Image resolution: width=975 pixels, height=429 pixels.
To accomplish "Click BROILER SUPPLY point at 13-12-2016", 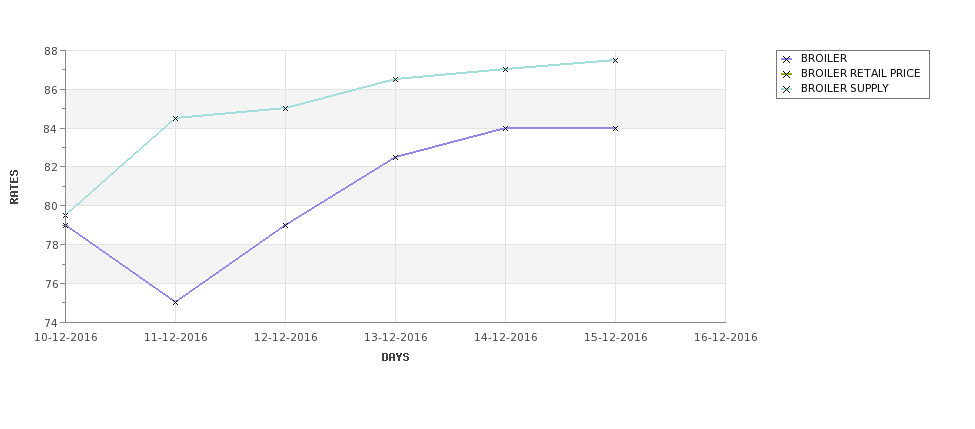I will [x=395, y=79].
